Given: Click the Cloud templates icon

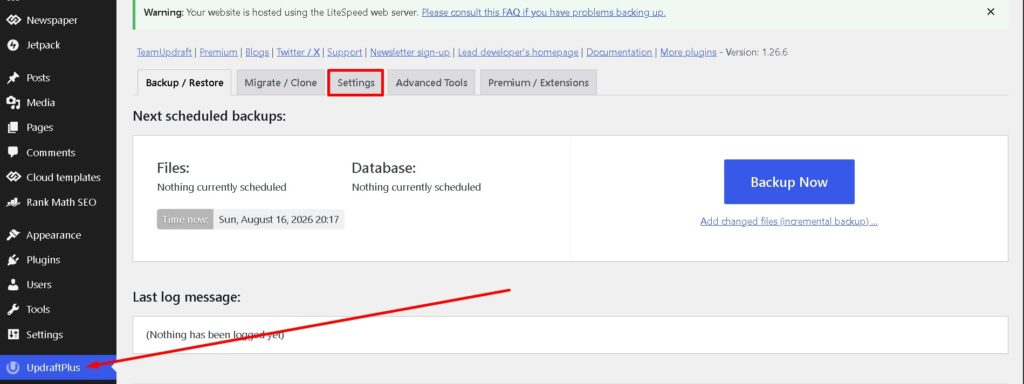Looking at the screenshot, I should coord(12,177).
